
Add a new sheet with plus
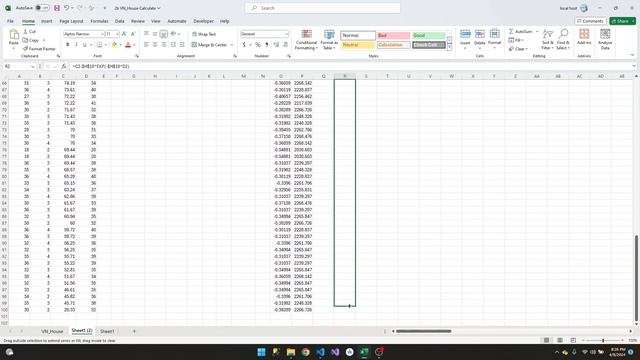(134, 331)
